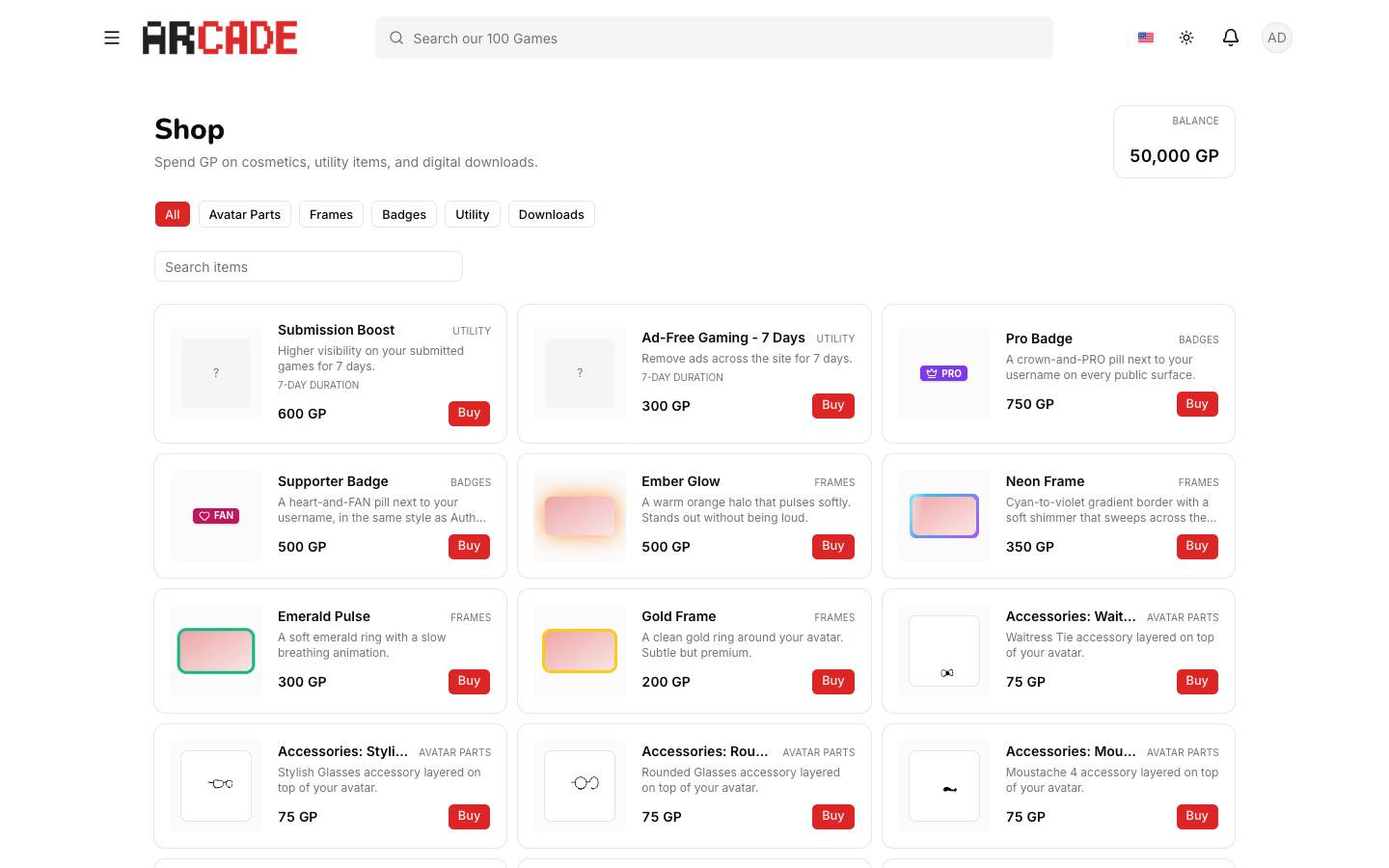Buy the Stylish Glasses accessory
This screenshot has width=1389, height=868.
[470, 816]
